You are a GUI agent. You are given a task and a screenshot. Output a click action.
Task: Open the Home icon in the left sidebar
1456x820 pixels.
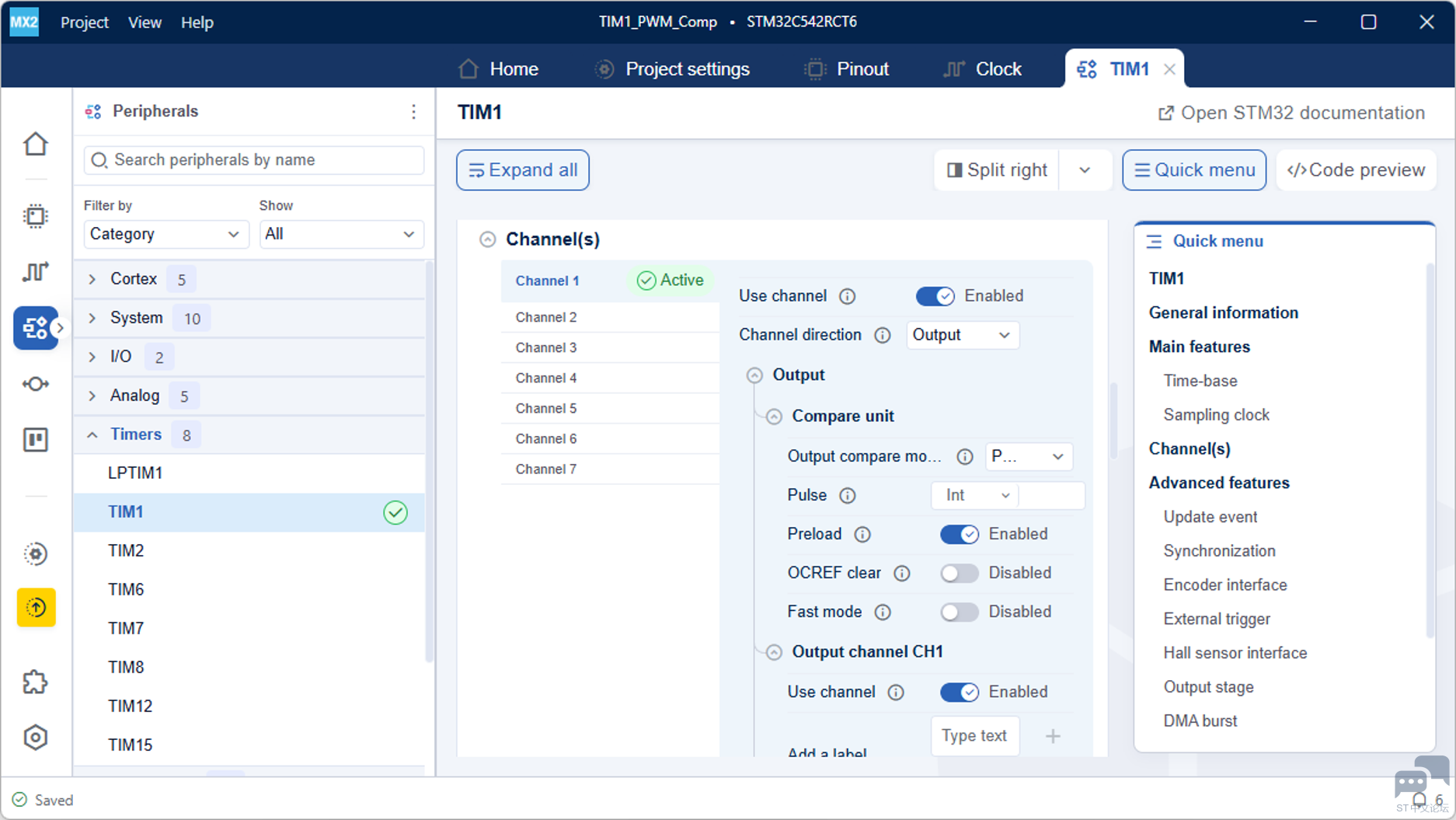pyautogui.click(x=36, y=144)
